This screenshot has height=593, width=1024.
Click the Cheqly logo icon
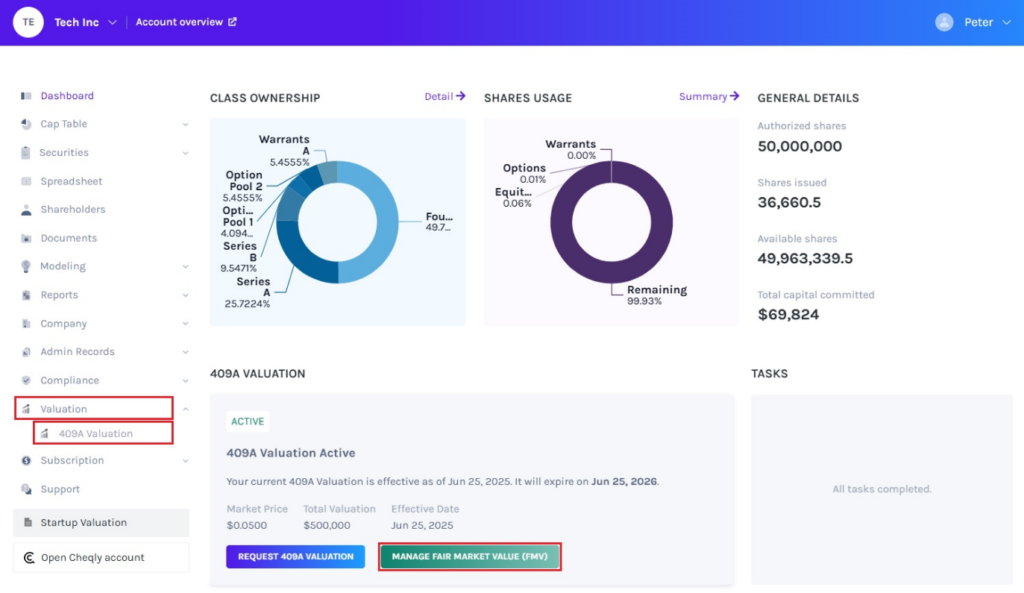pyautogui.click(x=28, y=558)
